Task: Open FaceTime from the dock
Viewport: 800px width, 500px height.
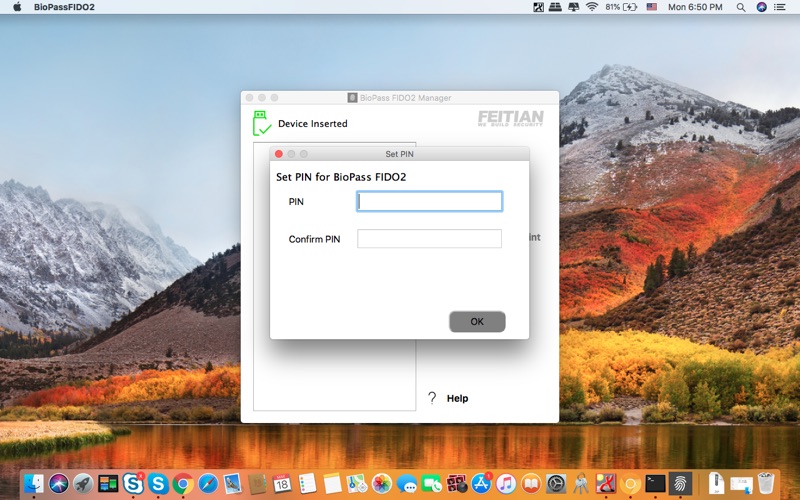Action: pos(431,483)
